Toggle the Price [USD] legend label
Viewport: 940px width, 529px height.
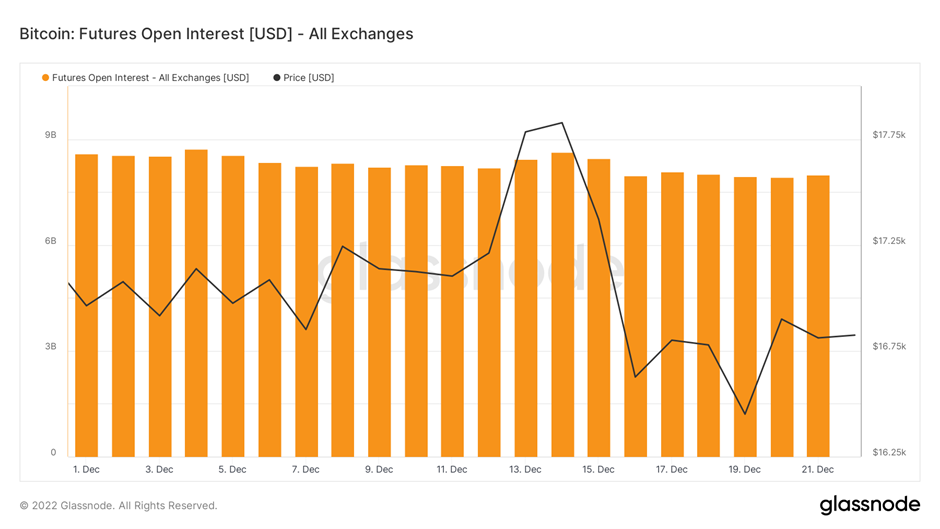point(309,78)
